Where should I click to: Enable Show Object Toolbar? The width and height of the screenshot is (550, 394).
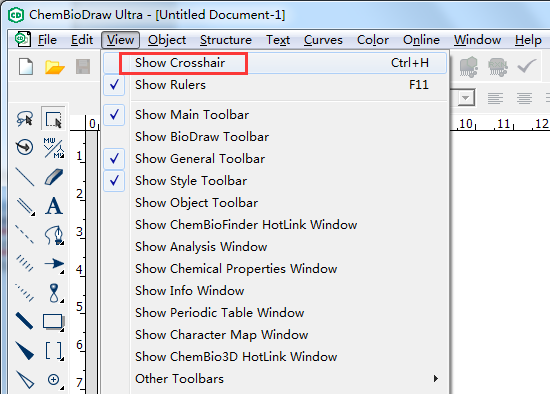point(275,203)
